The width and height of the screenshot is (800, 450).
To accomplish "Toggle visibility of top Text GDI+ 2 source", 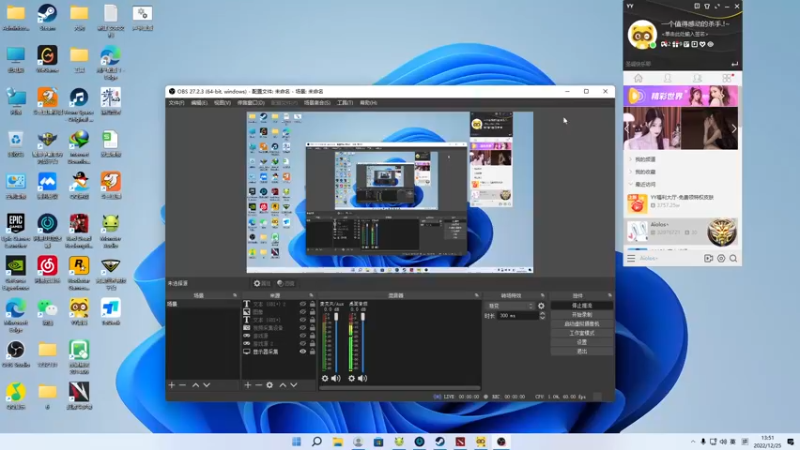I will pyautogui.click(x=303, y=304).
